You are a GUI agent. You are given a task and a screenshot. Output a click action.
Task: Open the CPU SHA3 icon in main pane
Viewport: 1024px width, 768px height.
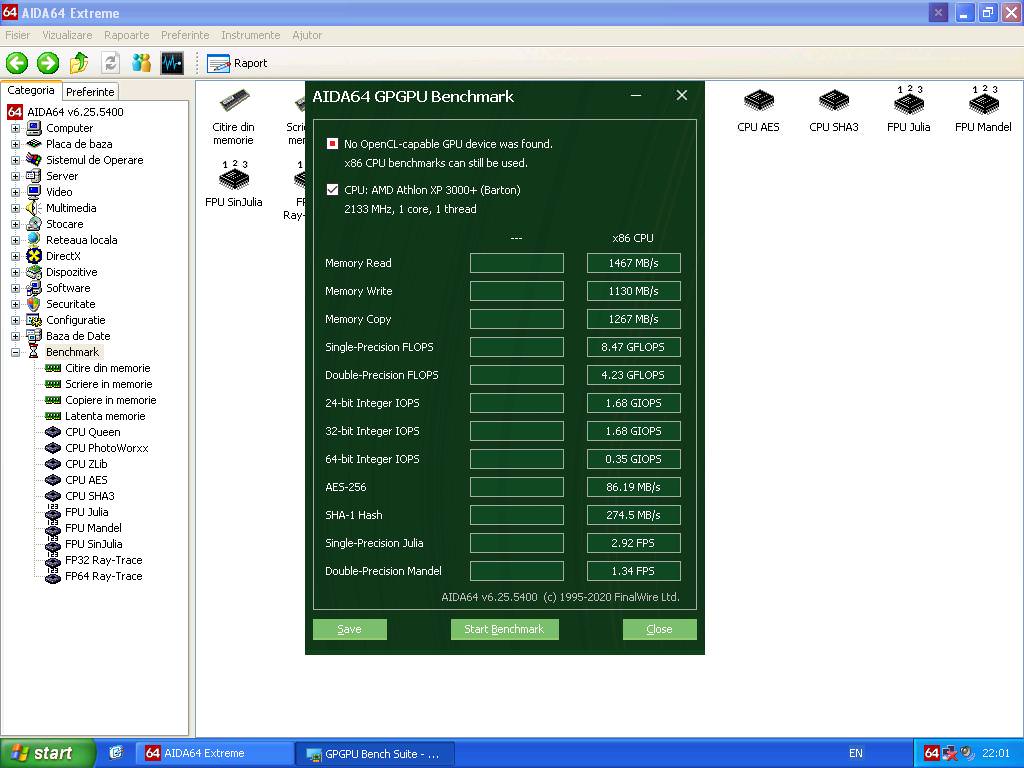[833, 110]
